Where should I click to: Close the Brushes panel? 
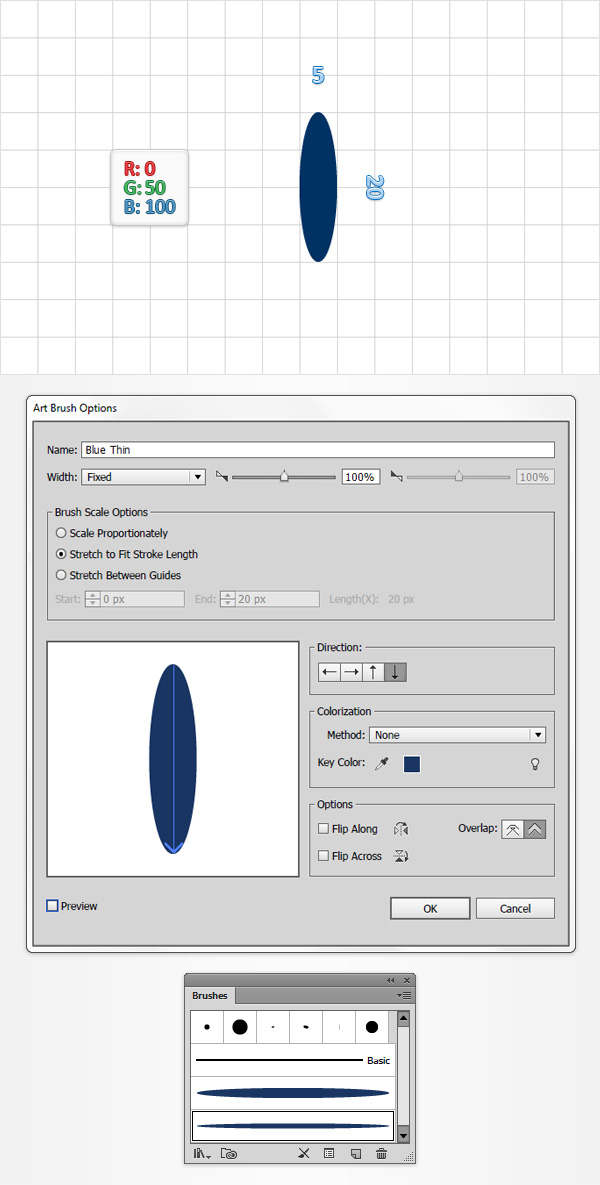407,980
